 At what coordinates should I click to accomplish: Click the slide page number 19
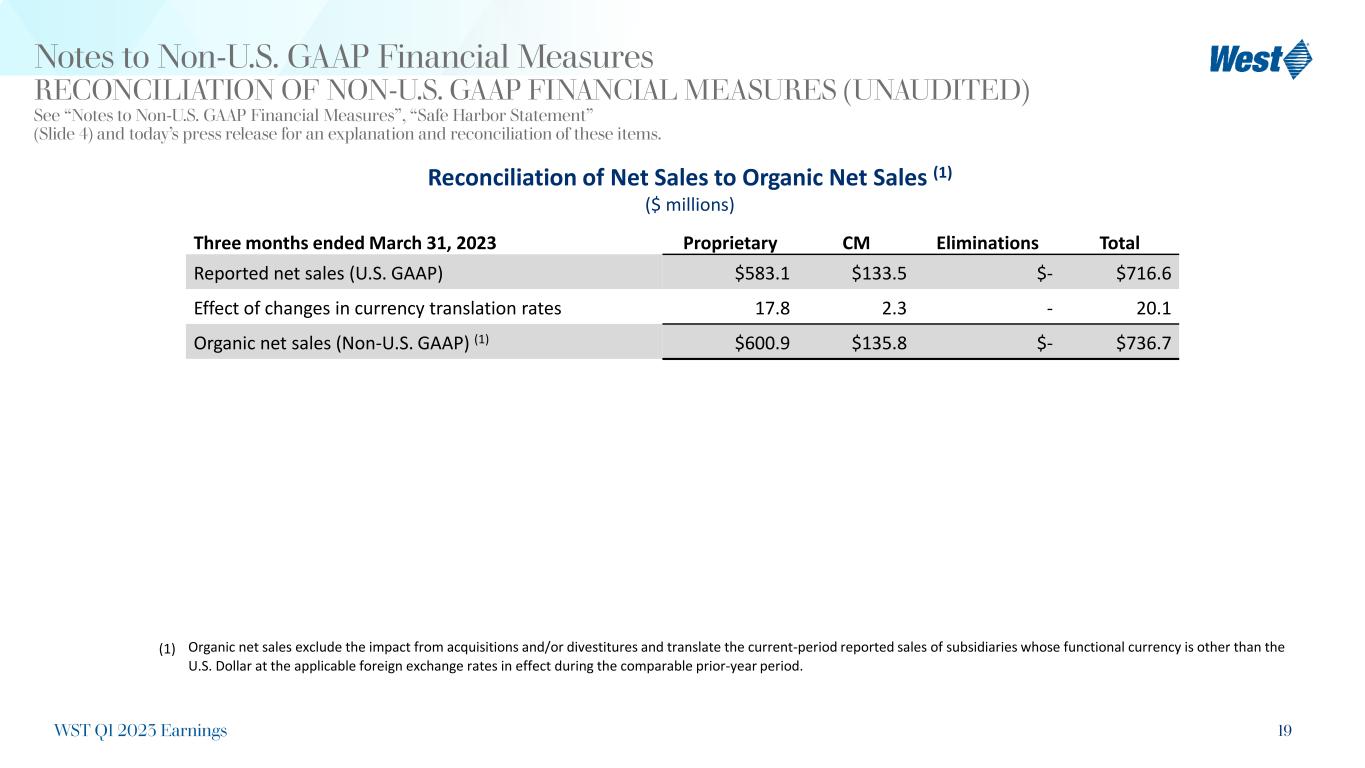1284,731
